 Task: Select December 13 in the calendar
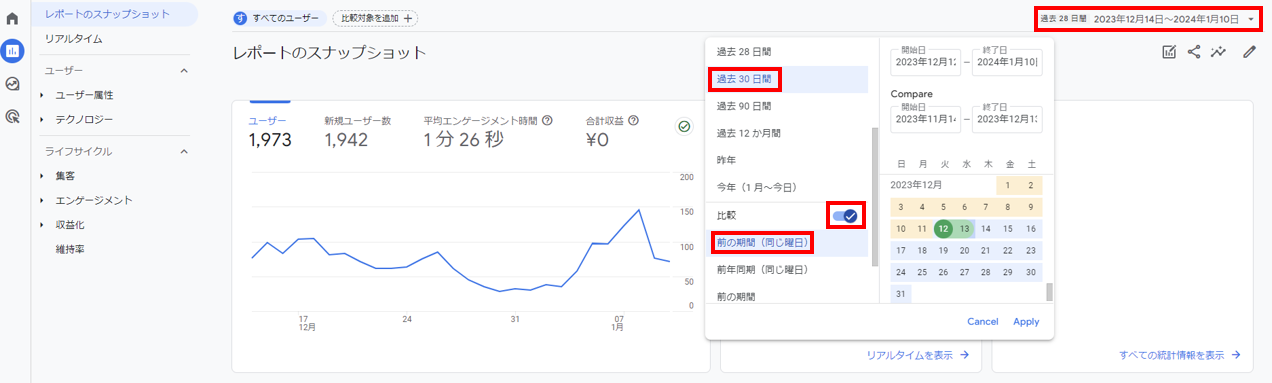[964, 228]
